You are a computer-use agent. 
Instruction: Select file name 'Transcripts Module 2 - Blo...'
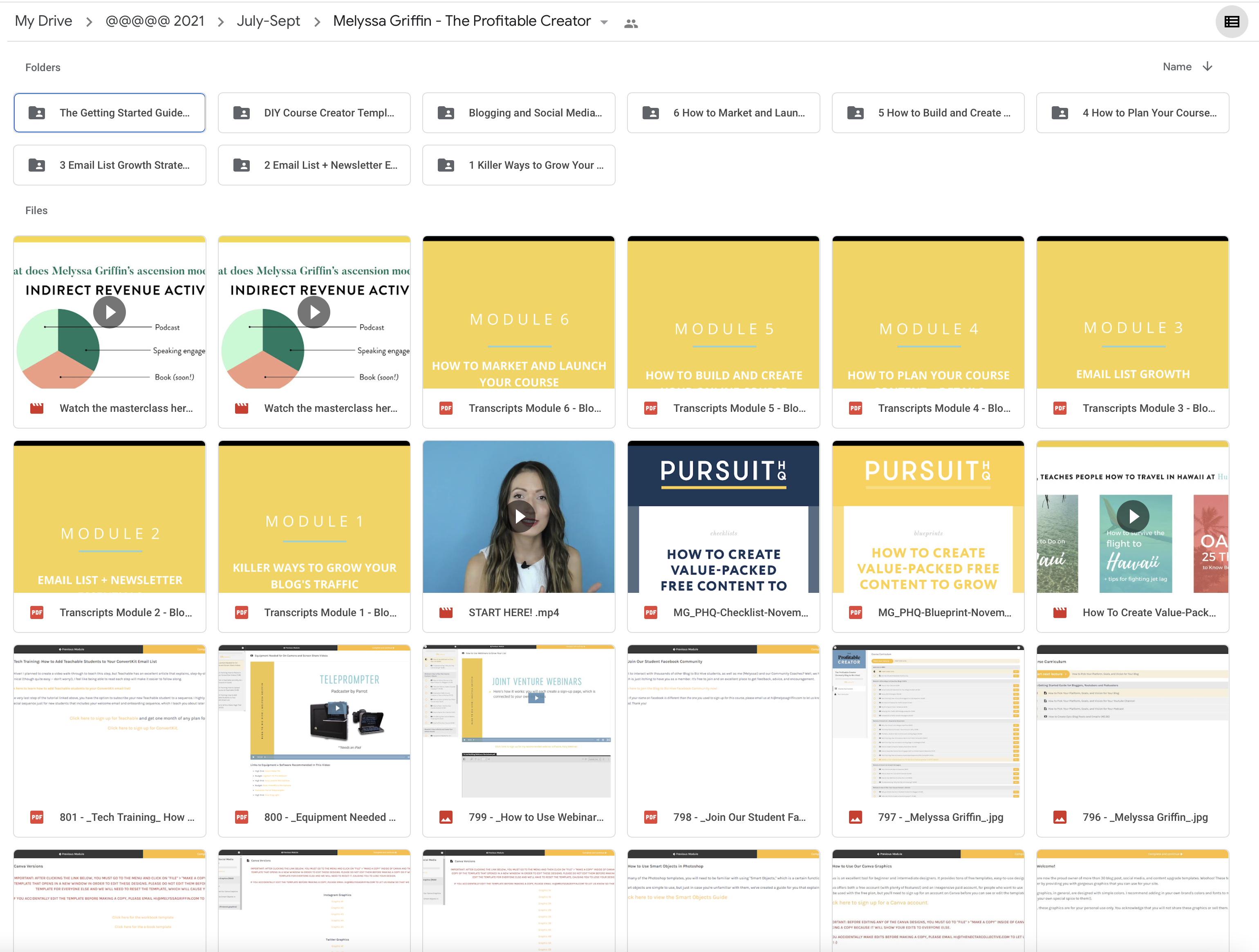point(126,612)
